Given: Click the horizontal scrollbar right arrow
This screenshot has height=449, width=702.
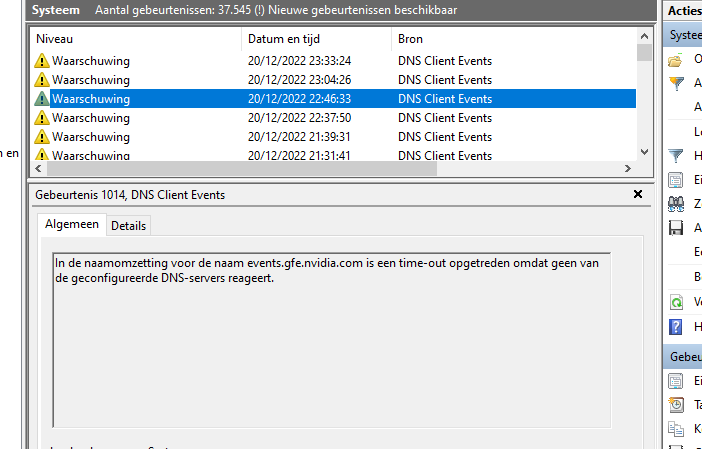Looking at the screenshot, I should click(628, 169).
